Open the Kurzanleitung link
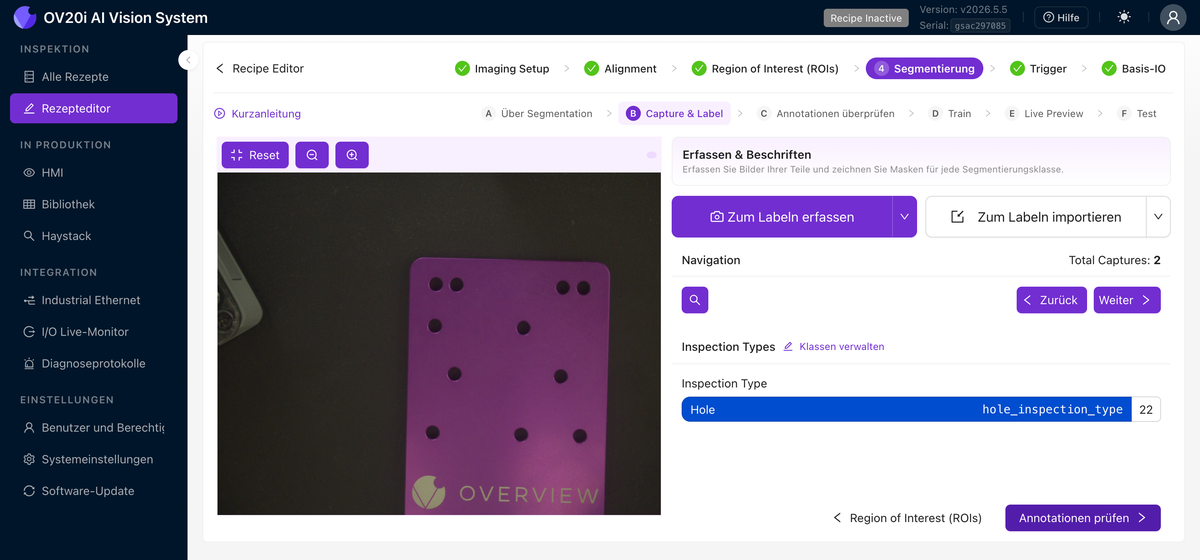Viewport: 1200px width, 560px height. click(257, 114)
